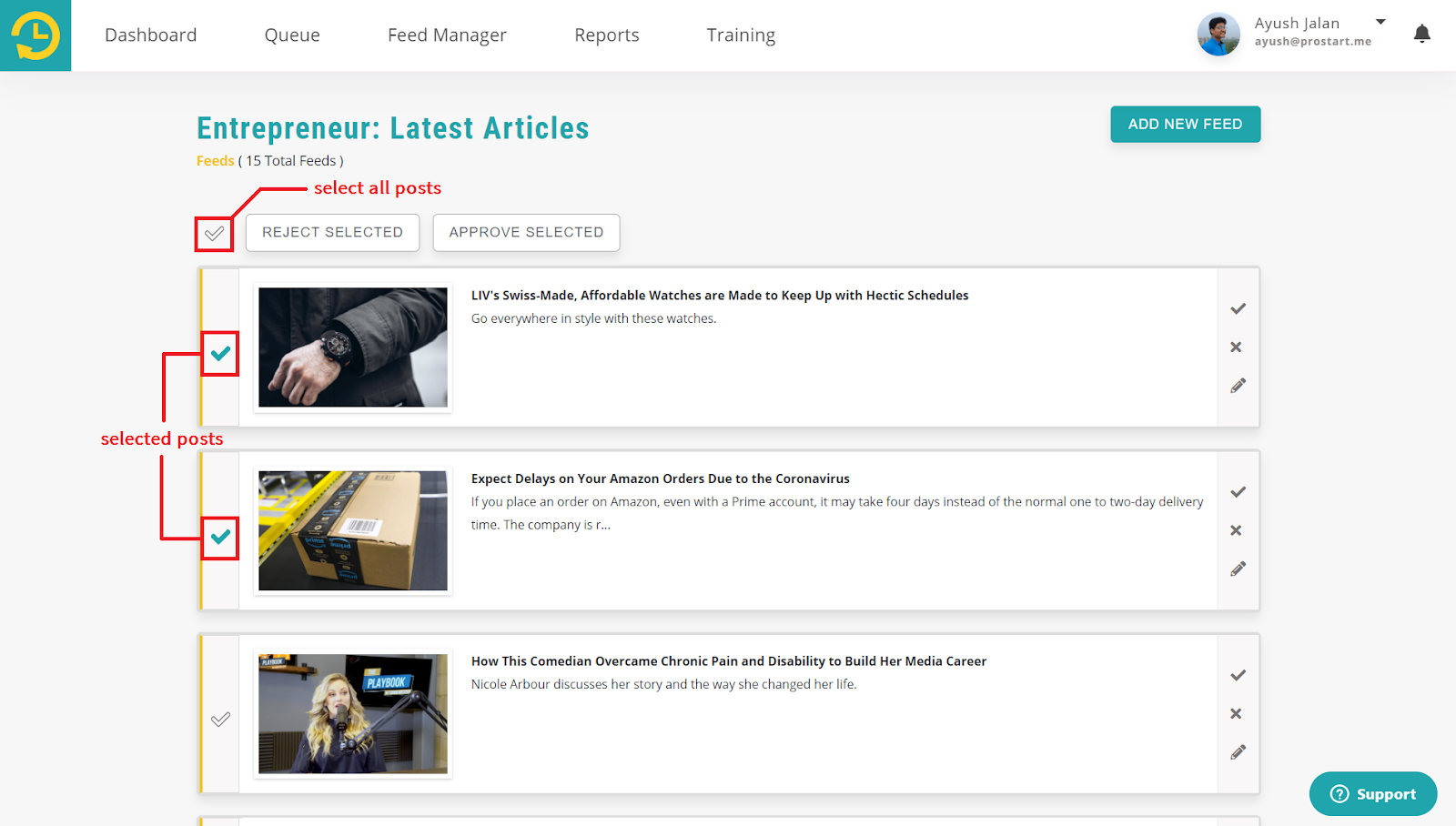
Task: Go to the Queue page
Action: click(292, 35)
